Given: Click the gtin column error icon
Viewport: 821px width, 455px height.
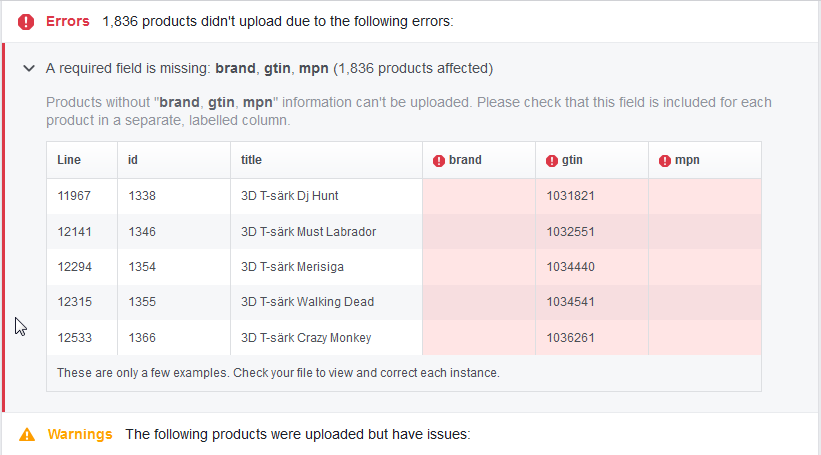Looking at the screenshot, I should [552, 160].
